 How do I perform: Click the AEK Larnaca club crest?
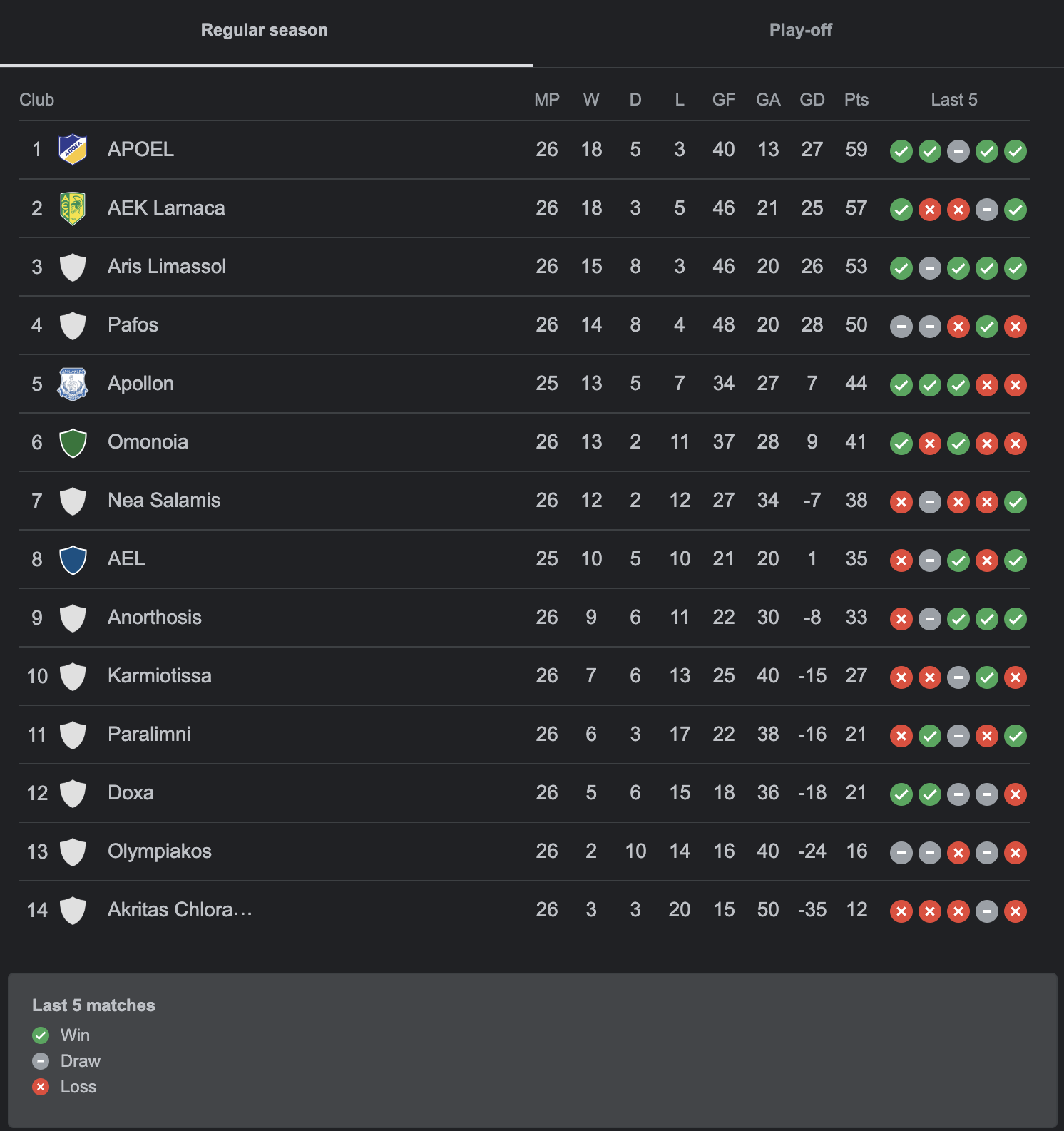(73, 208)
